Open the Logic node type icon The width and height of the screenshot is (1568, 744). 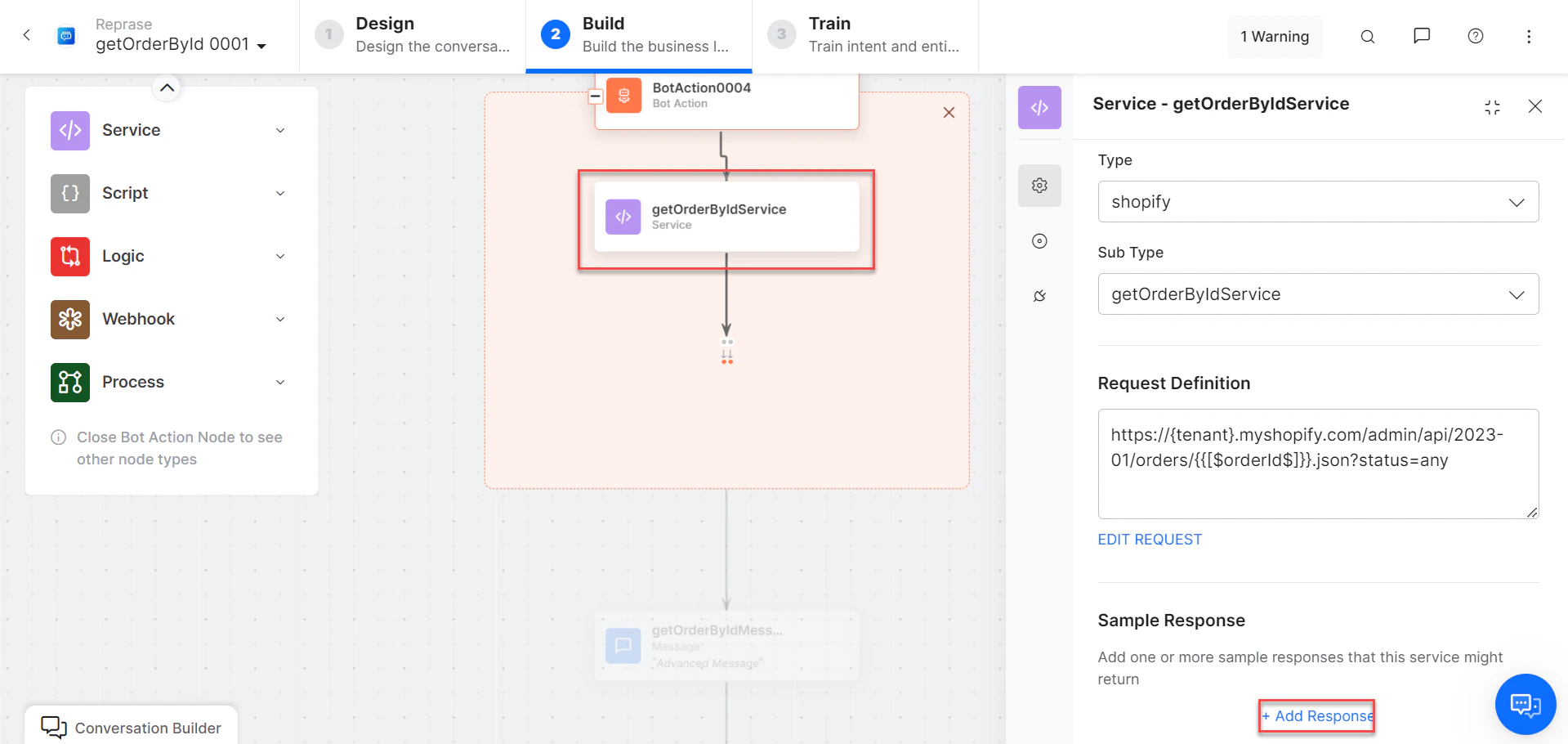(69, 256)
